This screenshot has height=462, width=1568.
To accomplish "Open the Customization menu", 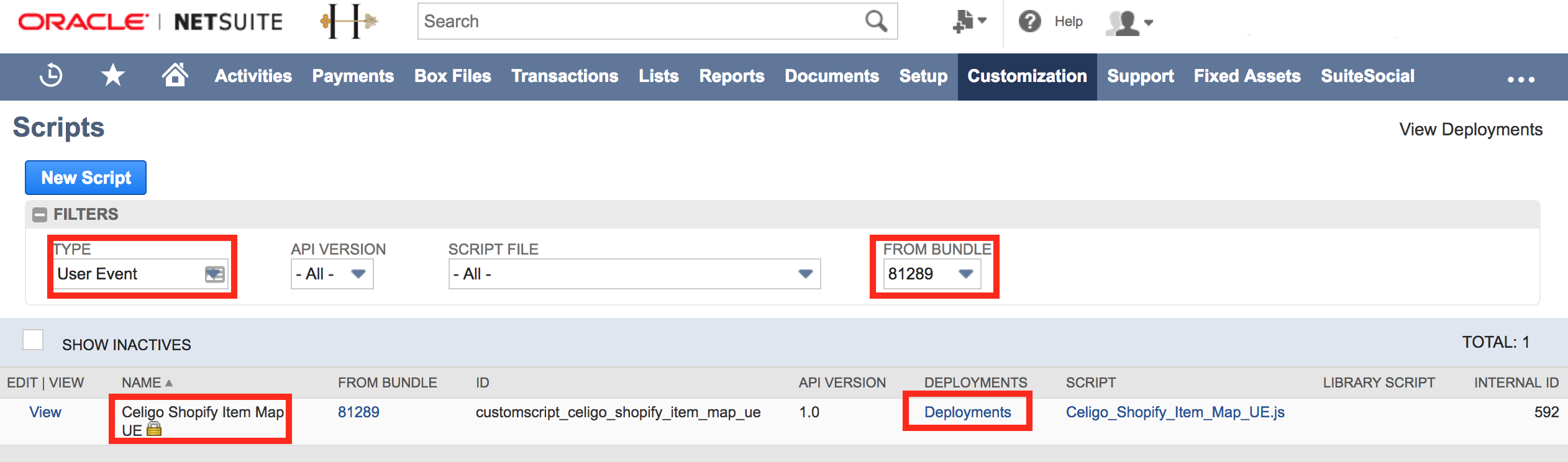I will (1028, 76).
